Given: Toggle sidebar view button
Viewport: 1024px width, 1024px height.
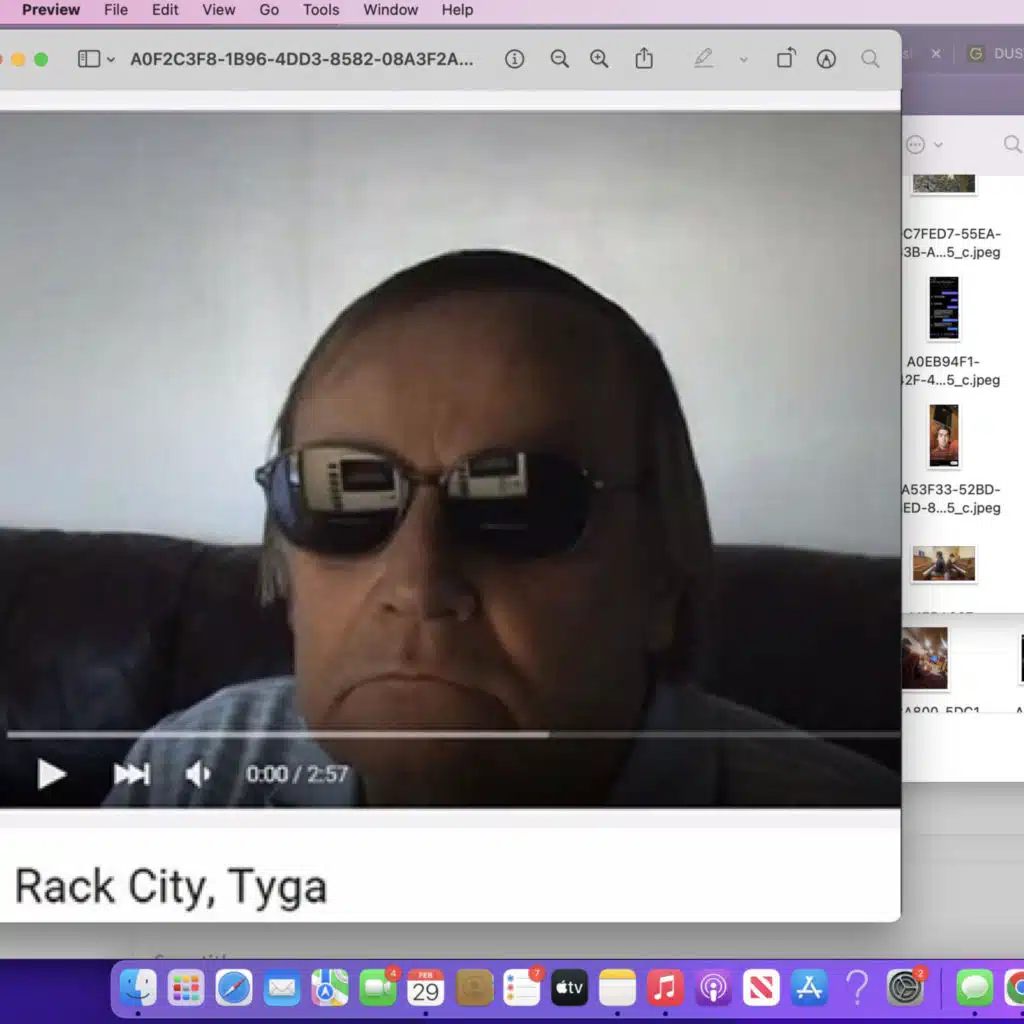Looking at the screenshot, I should pos(89,59).
